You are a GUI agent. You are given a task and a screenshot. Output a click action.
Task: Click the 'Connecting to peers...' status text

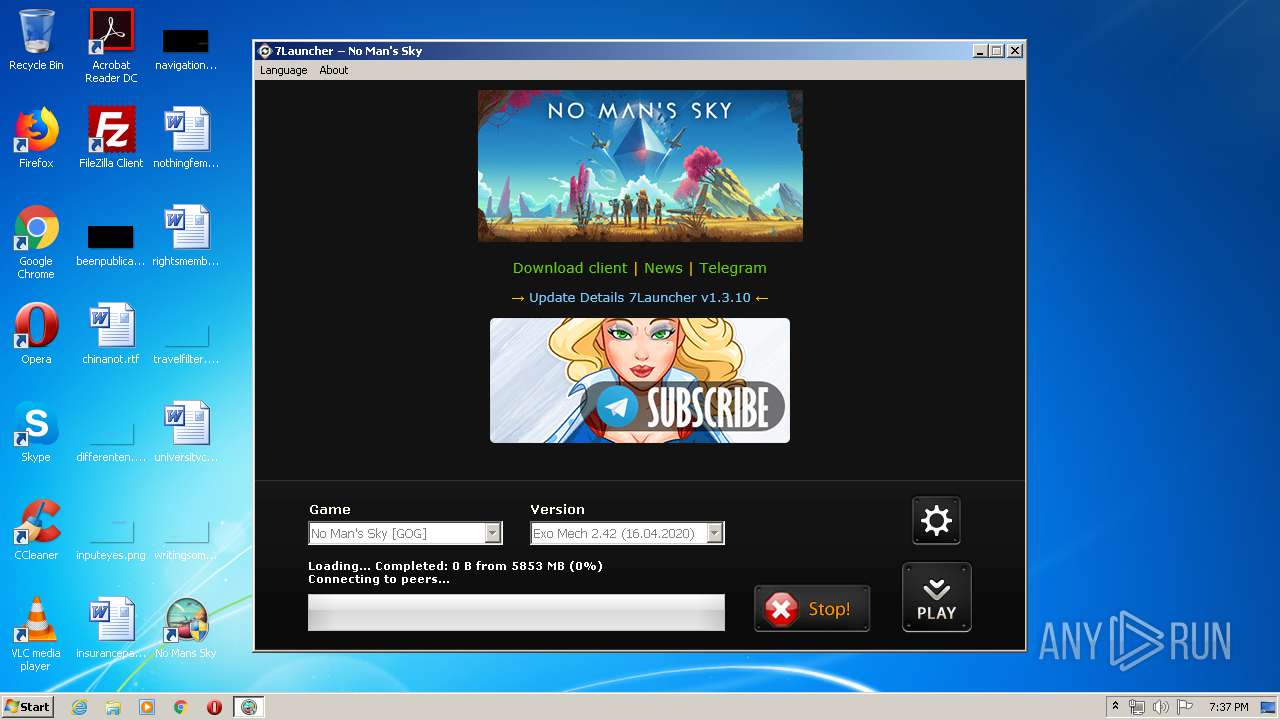(x=379, y=579)
